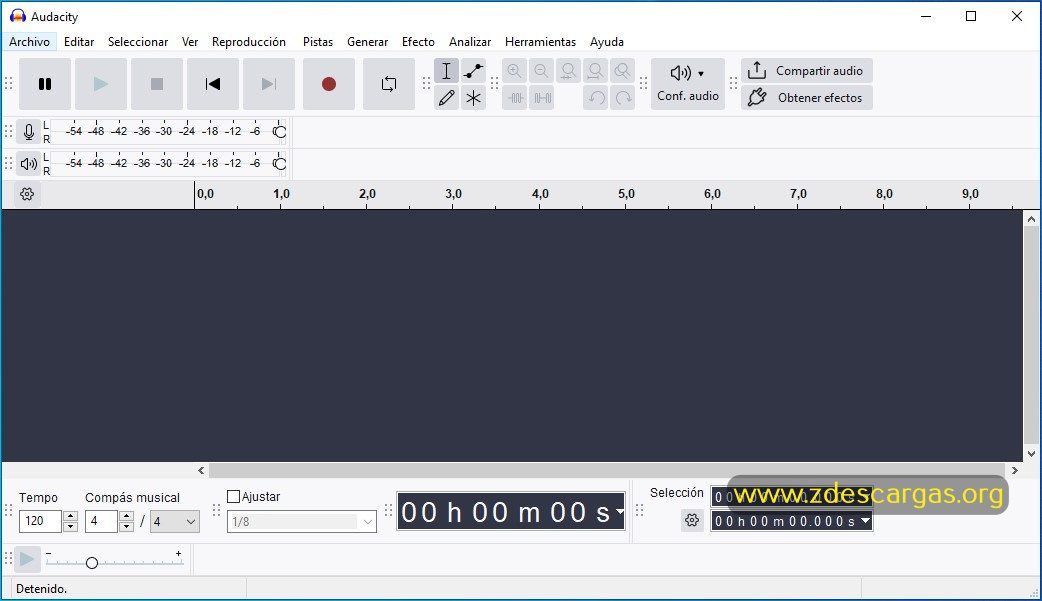Open Ver menu
The image size is (1042, 601).
coord(190,41)
